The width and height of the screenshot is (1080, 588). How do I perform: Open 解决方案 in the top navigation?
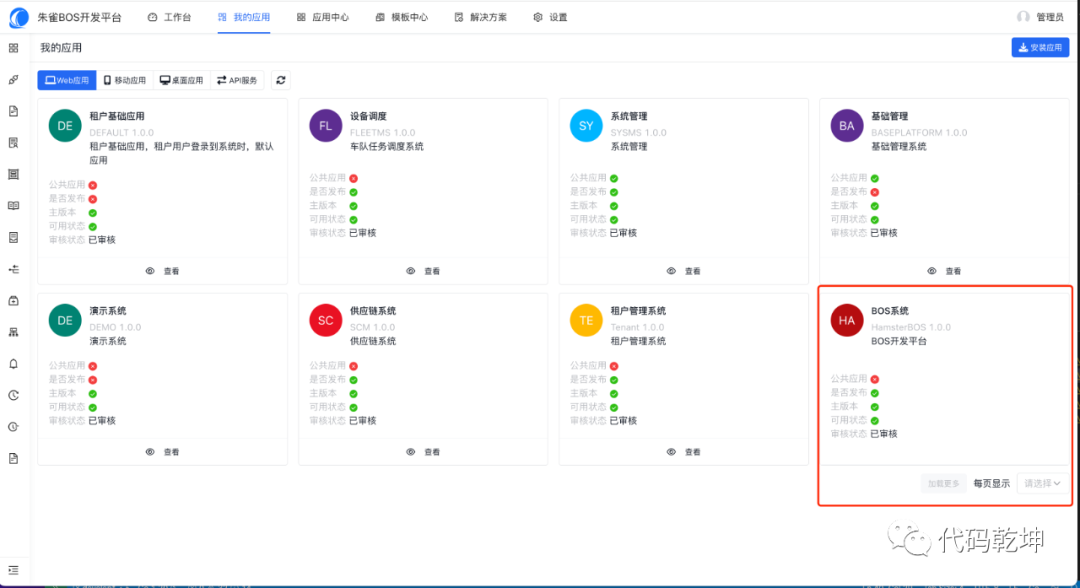pyautogui.click(x=481, y=17)
